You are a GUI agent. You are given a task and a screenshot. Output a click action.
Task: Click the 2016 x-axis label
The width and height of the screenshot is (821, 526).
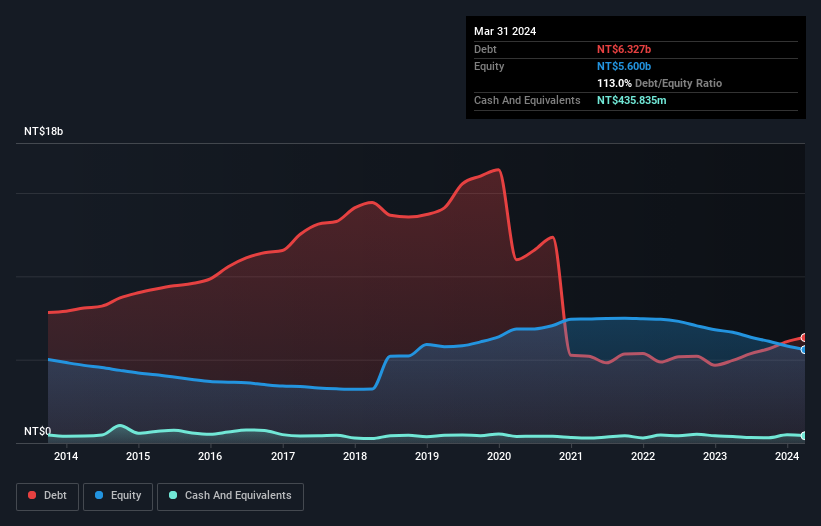pos(210,456)
